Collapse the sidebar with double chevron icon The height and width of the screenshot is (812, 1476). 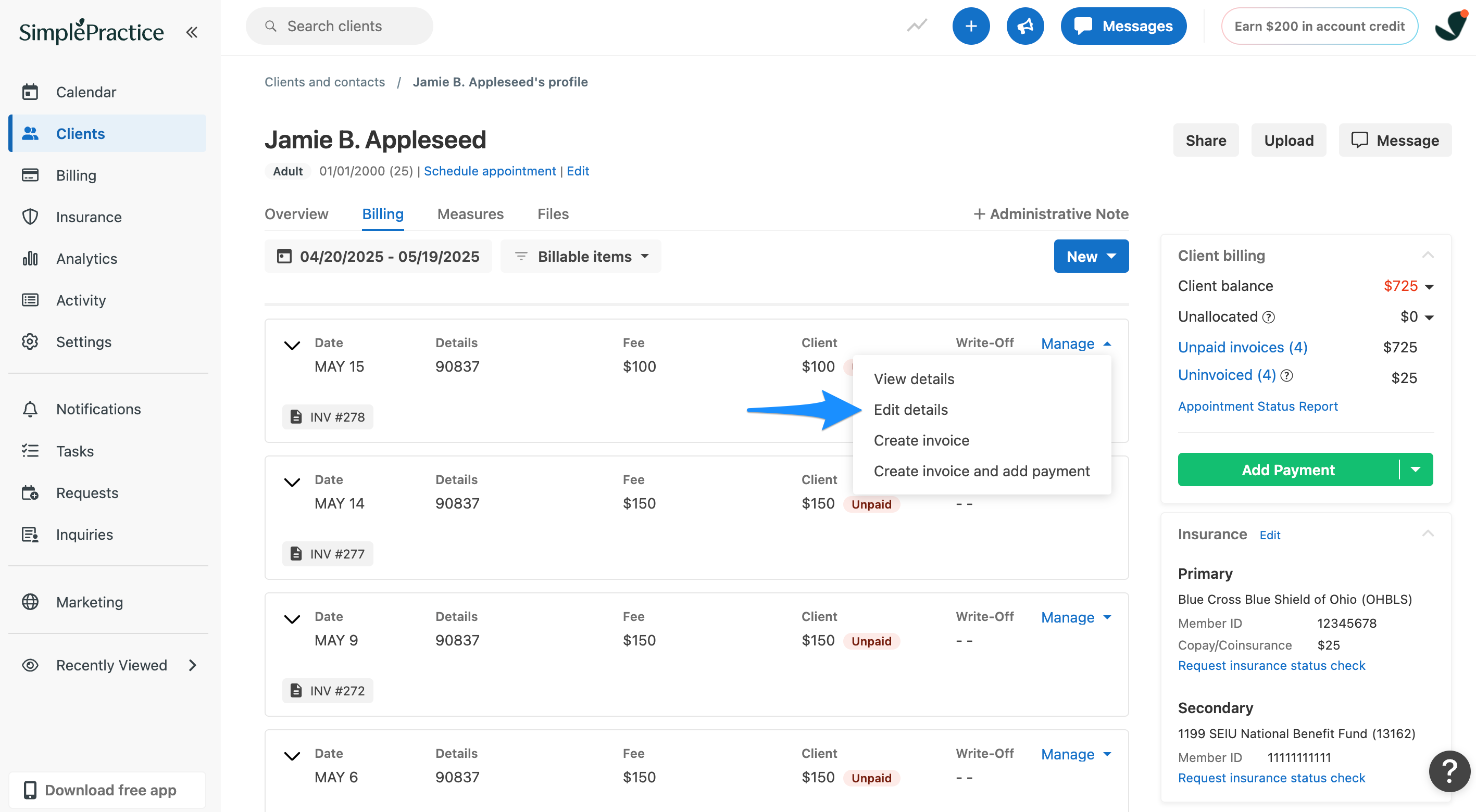(x=191, y=32)
